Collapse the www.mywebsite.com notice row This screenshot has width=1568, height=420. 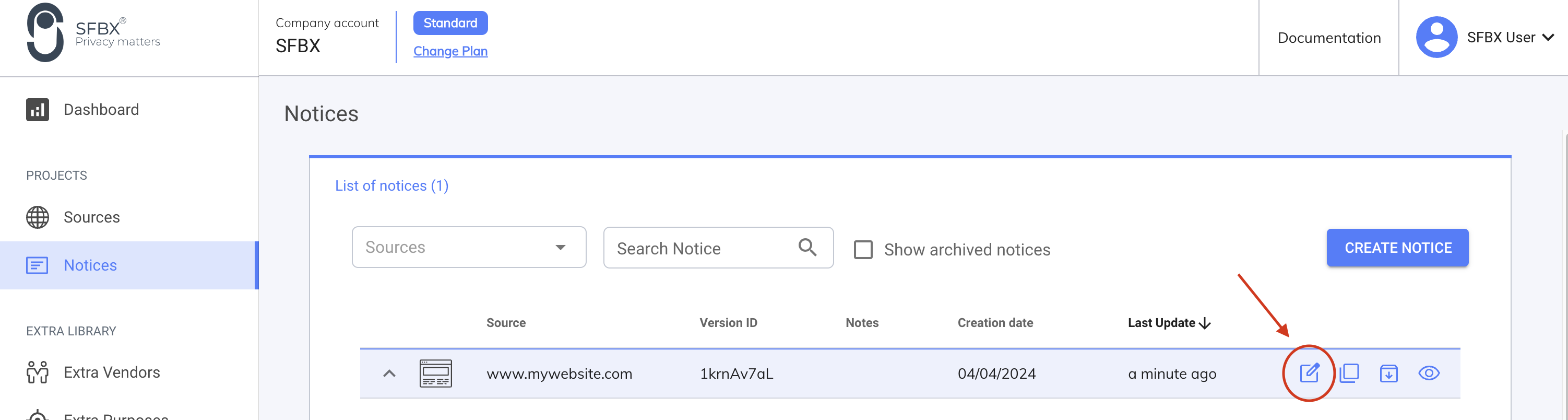coord(389,372)
